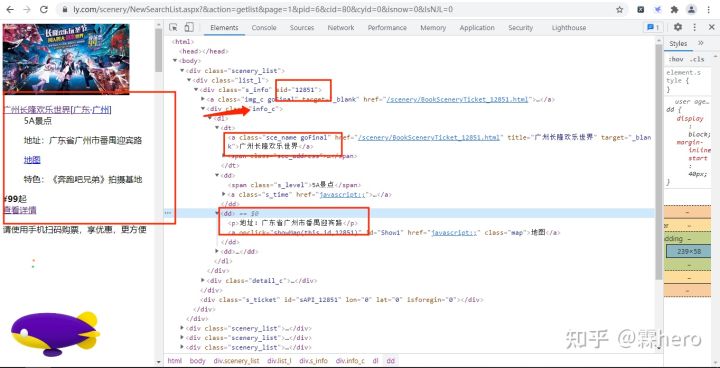Open the Memory tab

433,28
